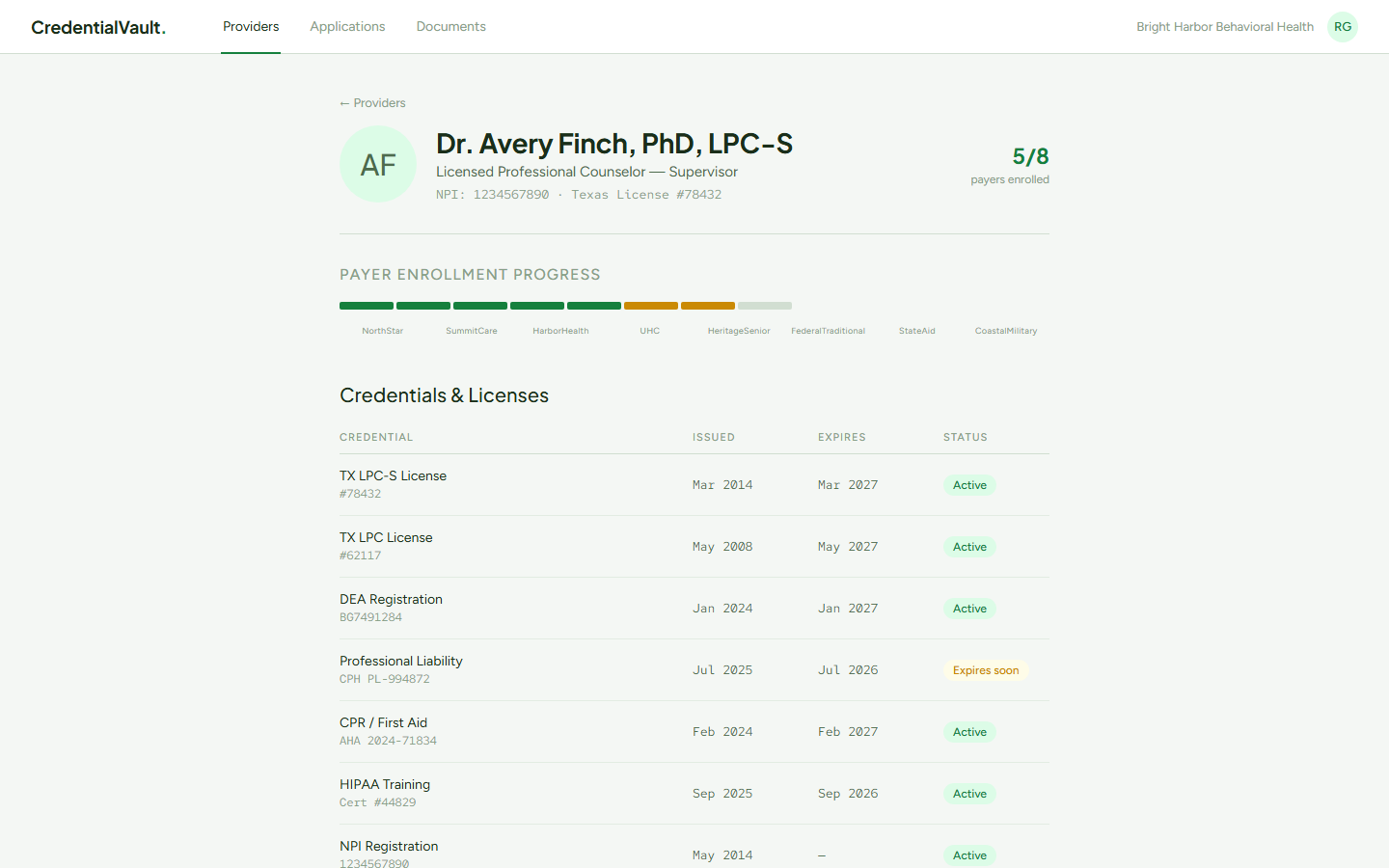Click the Active badge for NPI Registration

[969, 855]
